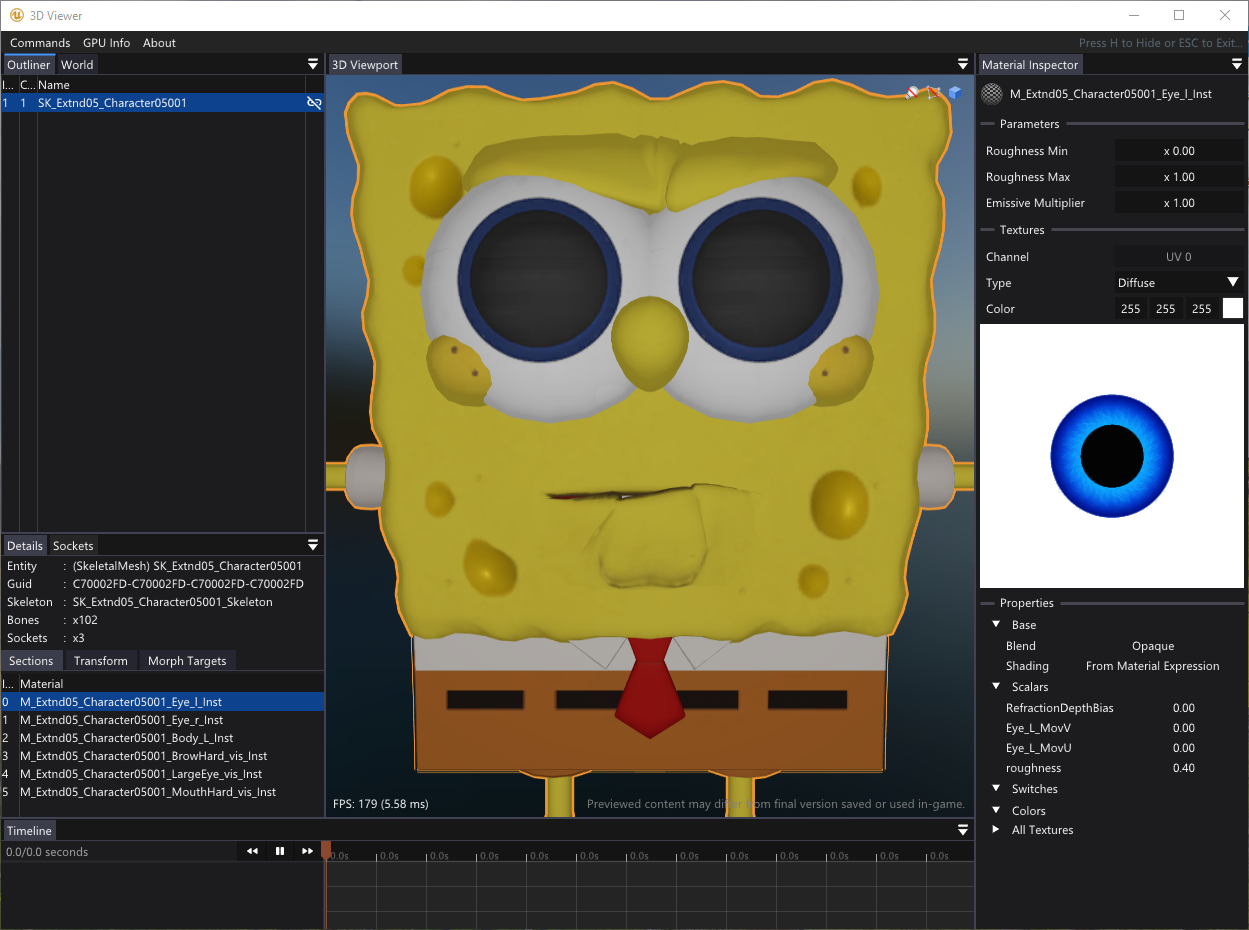The width and height of the screenshot is (1249, 930).
Task: Open the 3D Viewport panel options menu
Action: [x=963, y=64]
